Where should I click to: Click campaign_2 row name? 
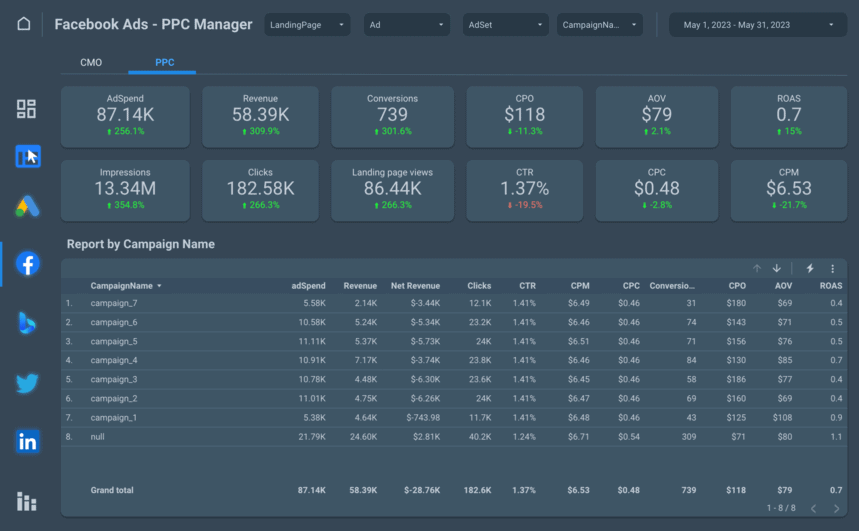pyautogui.click(x=114, y=398)
